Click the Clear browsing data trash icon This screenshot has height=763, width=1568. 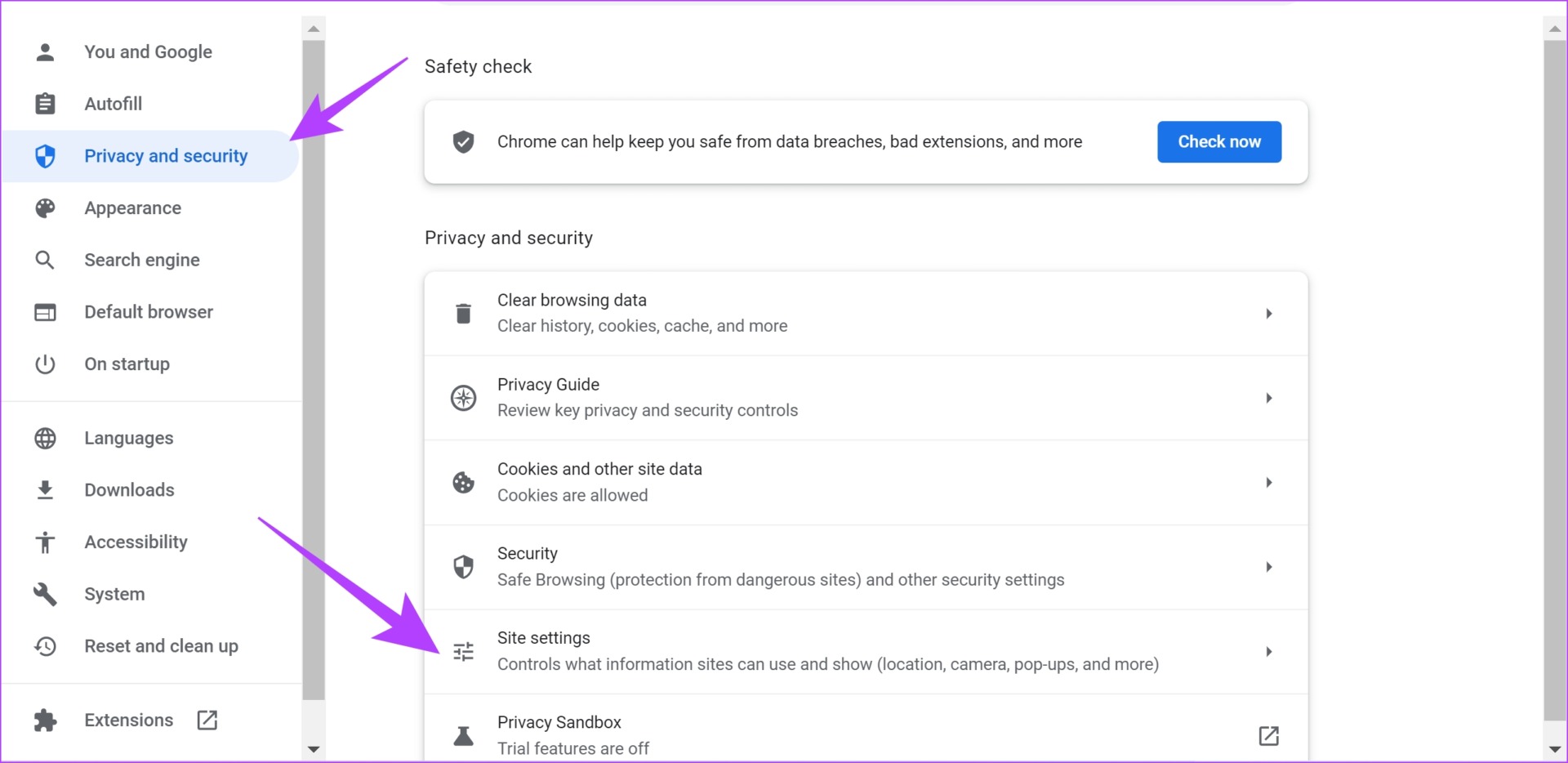point(463,314)
